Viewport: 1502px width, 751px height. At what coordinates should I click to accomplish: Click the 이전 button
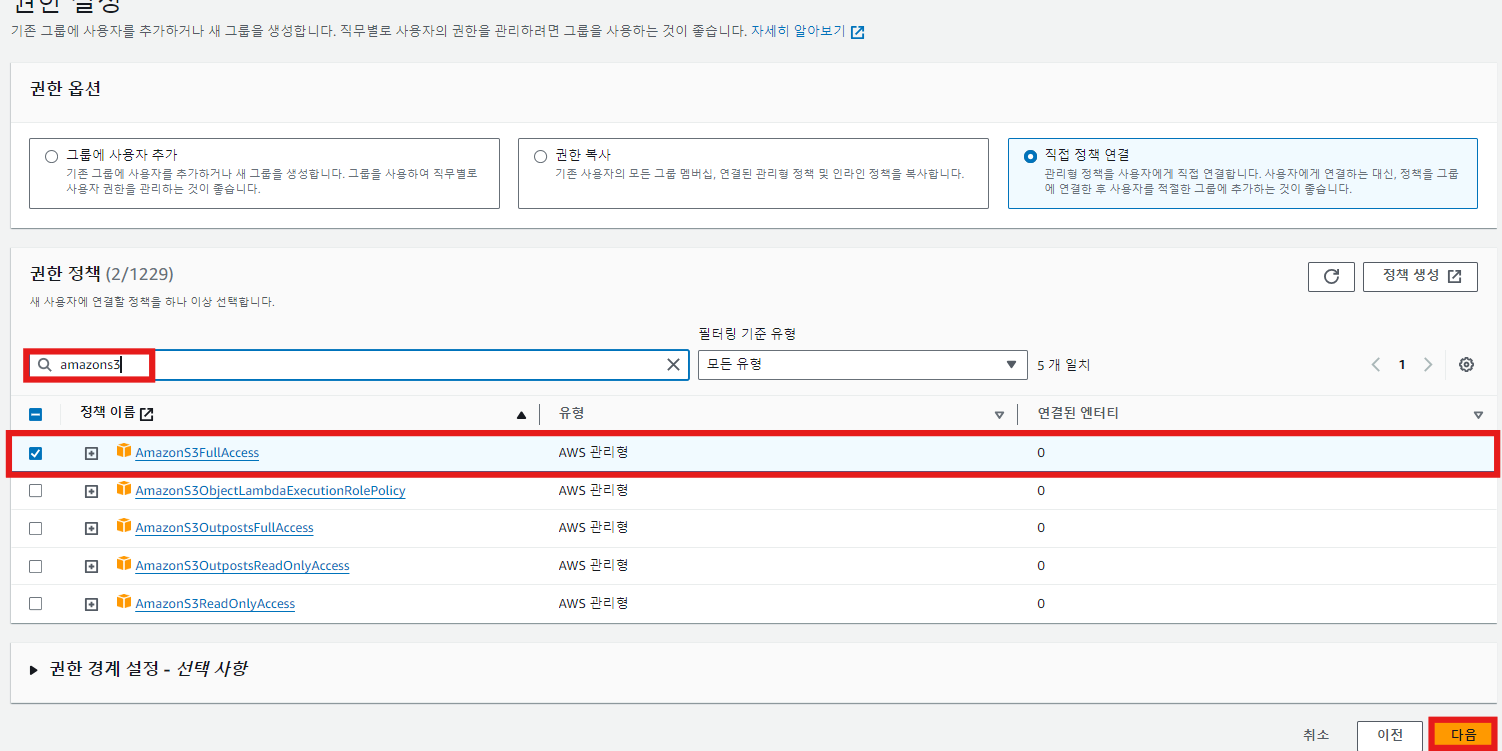[x=1390, y=735]
